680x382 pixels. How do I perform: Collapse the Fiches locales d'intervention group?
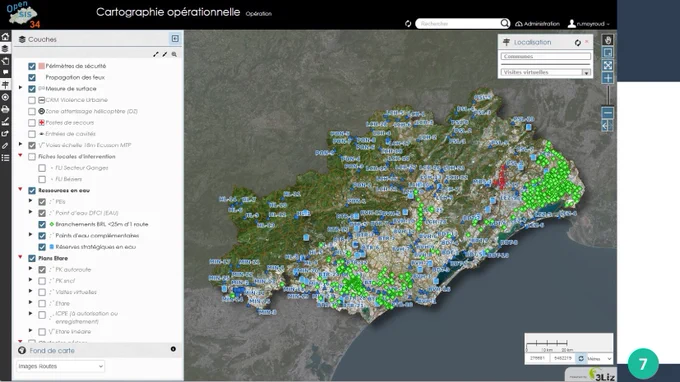(20, 155)
